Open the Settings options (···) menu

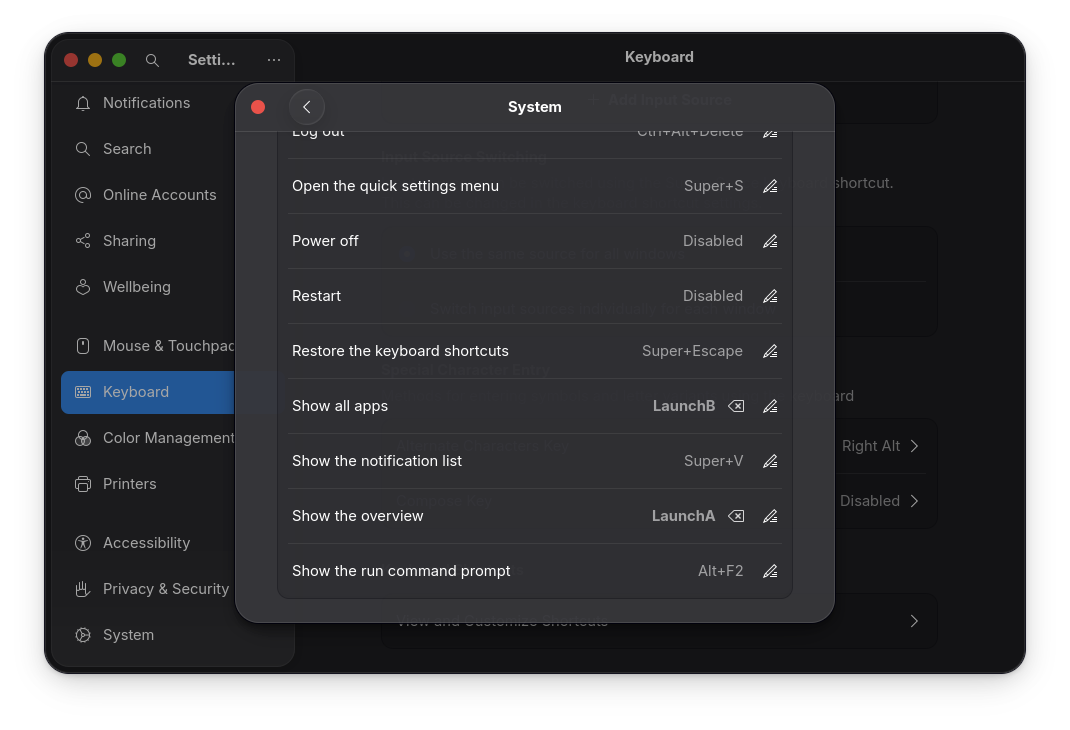click(274, 60)
